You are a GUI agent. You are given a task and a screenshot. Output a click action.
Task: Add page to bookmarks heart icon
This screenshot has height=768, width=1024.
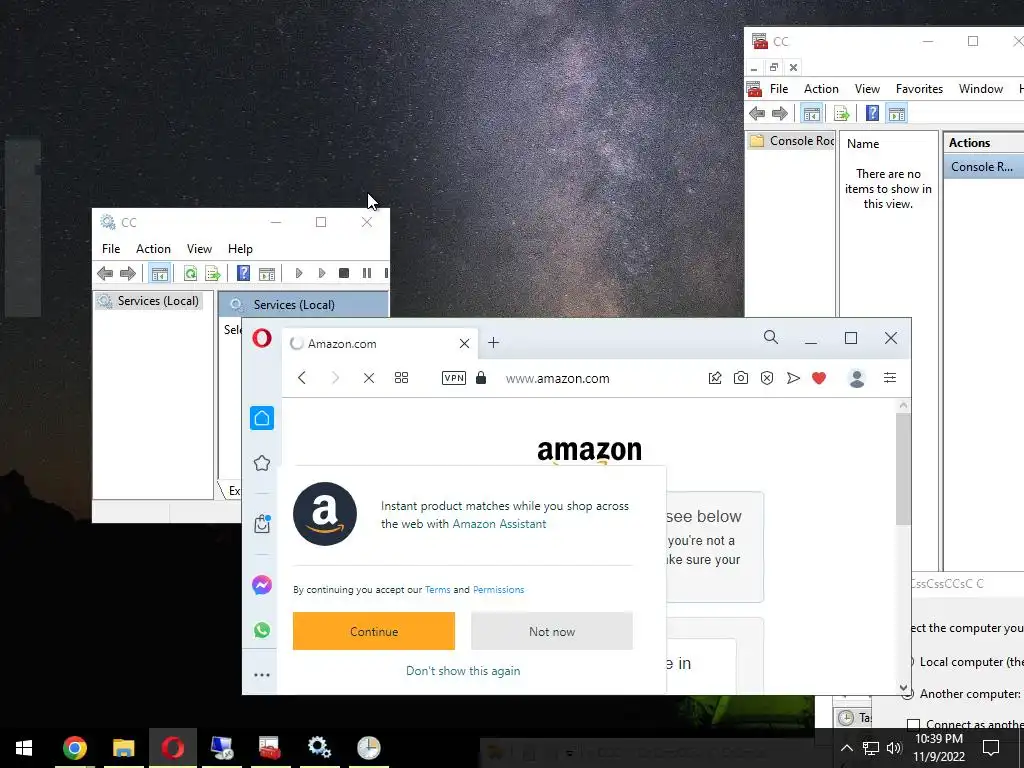[819, 378]
